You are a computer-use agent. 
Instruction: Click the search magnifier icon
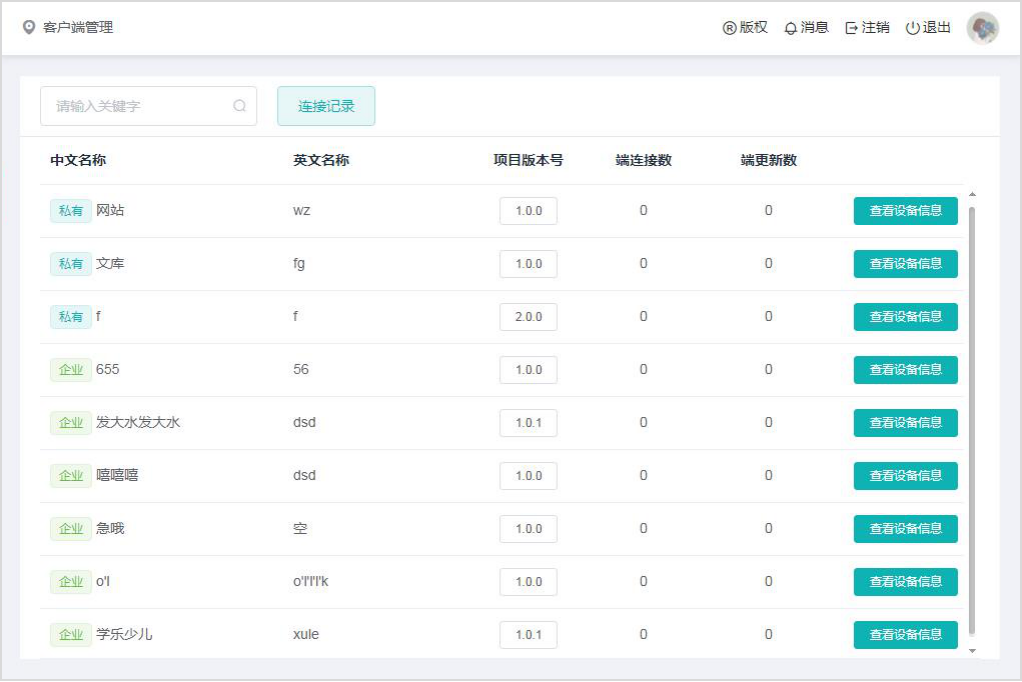point(239,106)
